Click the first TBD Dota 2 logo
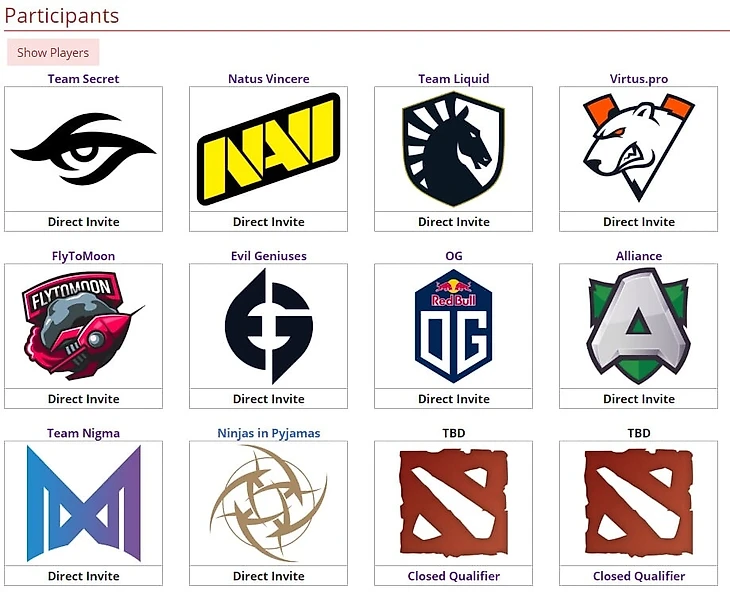Screen dimensions: 730x604 453,502
